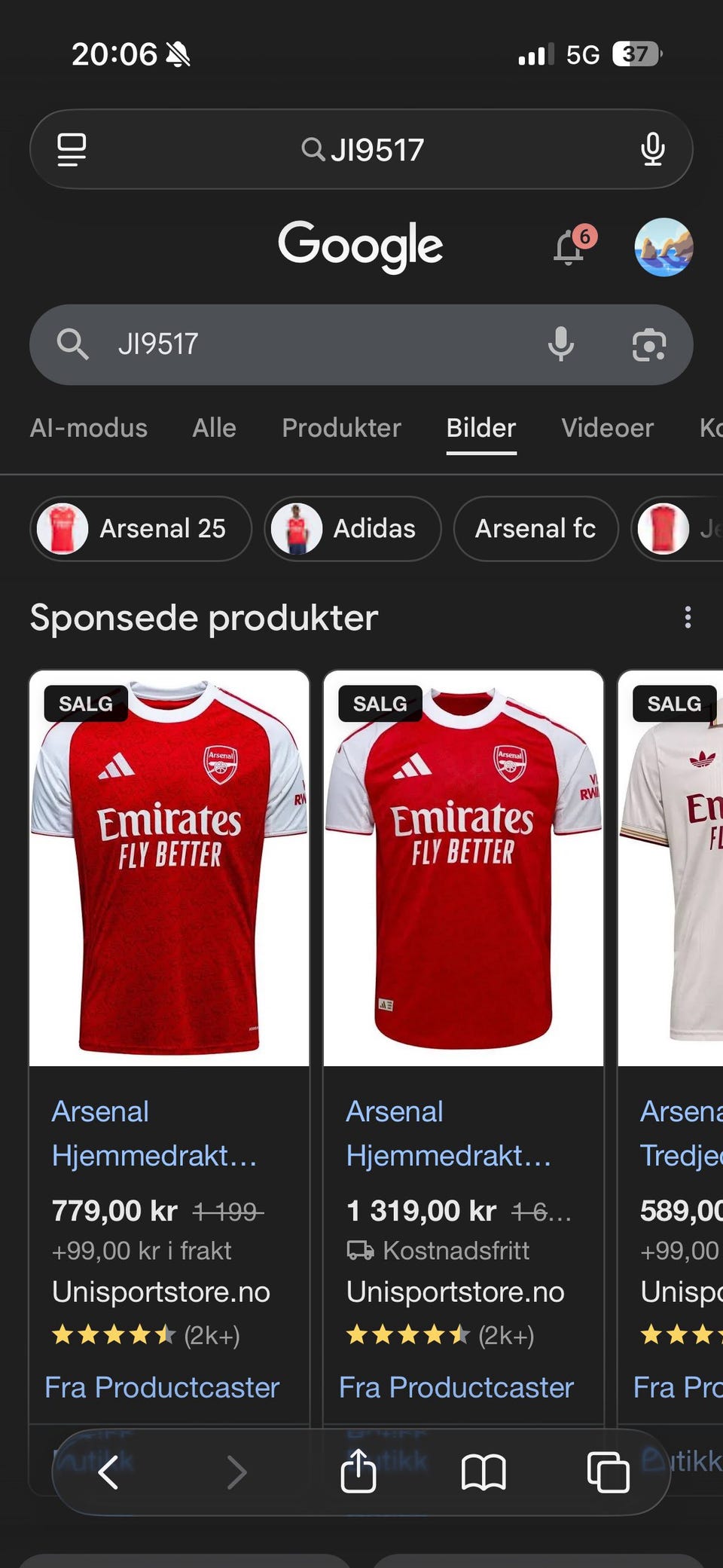
Task: Open Safari tabs overview icon
Action: click(608, 1472)
